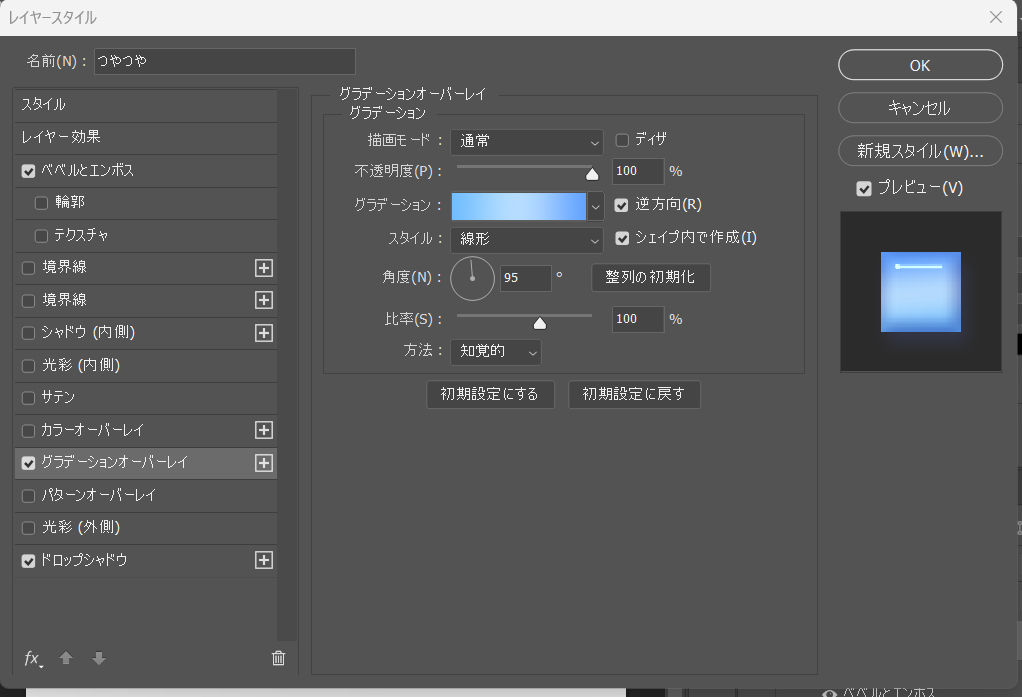1022x697 pixels.
Task: Click 名前 field containing つやつや
Action: coord(225,61)
